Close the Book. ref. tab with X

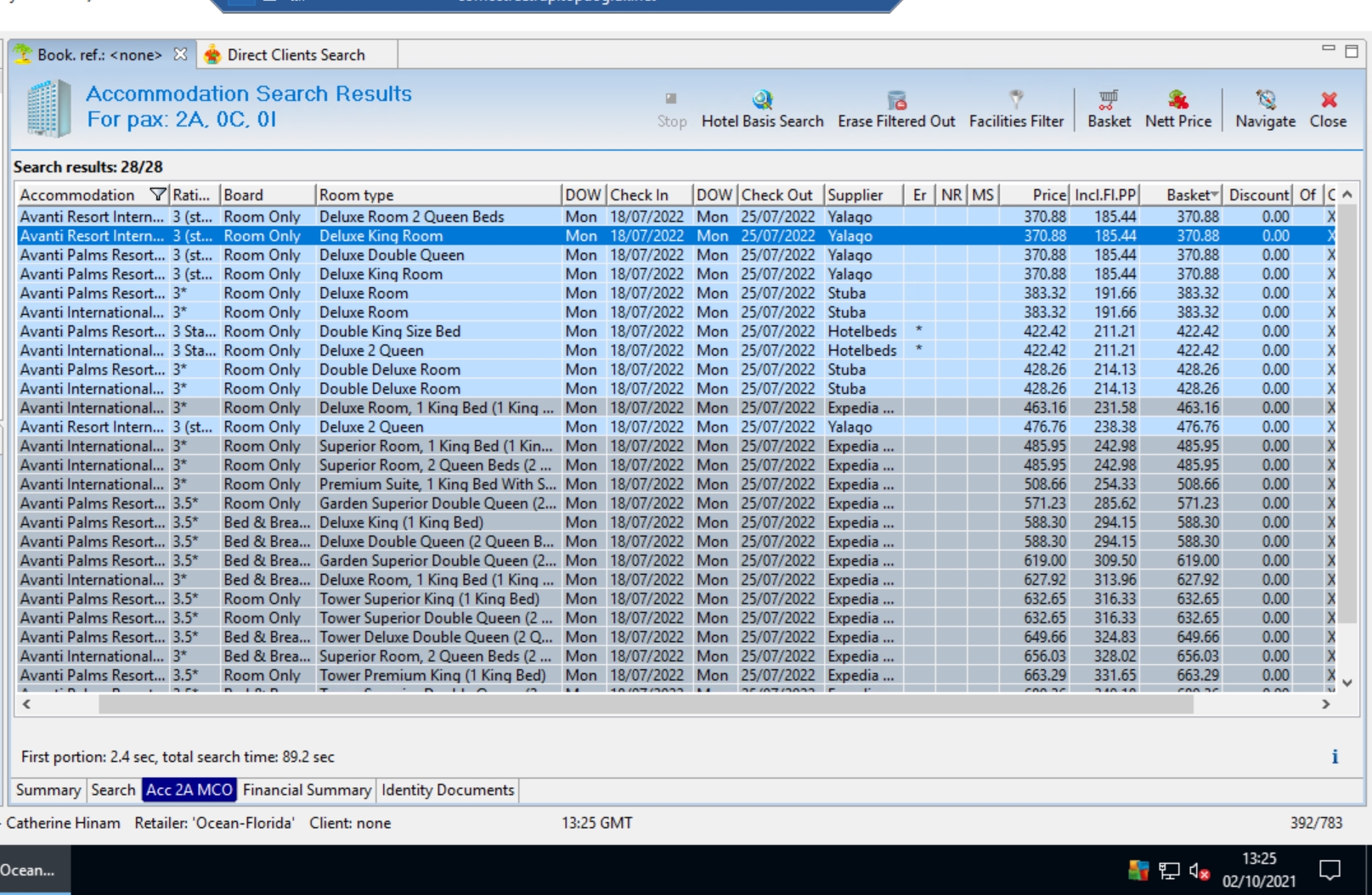(180, 54)
